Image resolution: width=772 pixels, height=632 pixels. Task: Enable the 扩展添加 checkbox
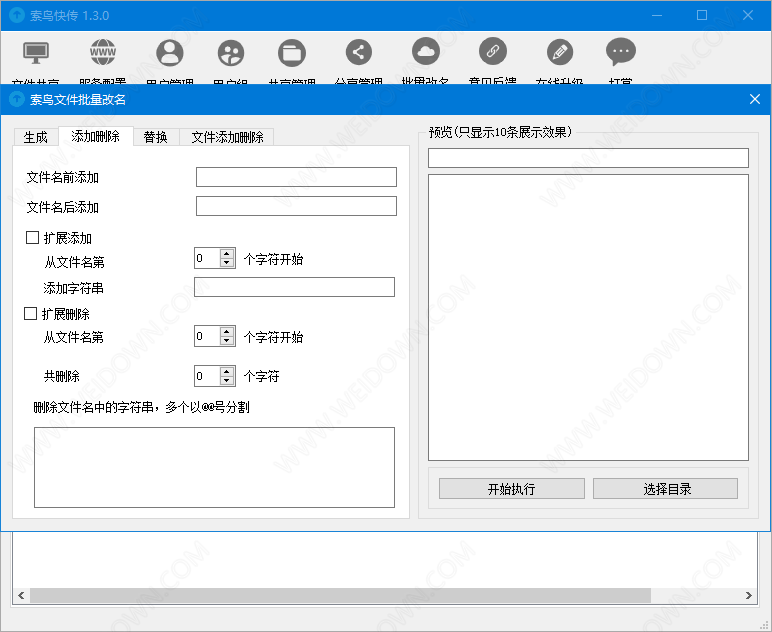click(32, 238)
